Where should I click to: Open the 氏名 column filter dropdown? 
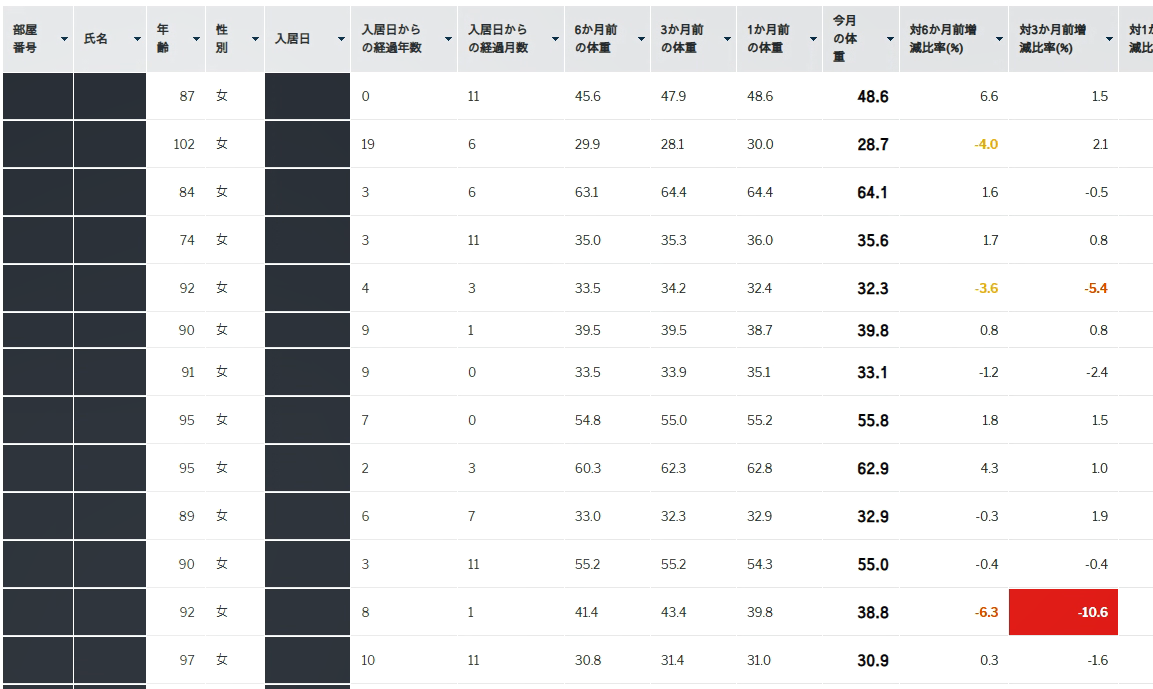136,39
